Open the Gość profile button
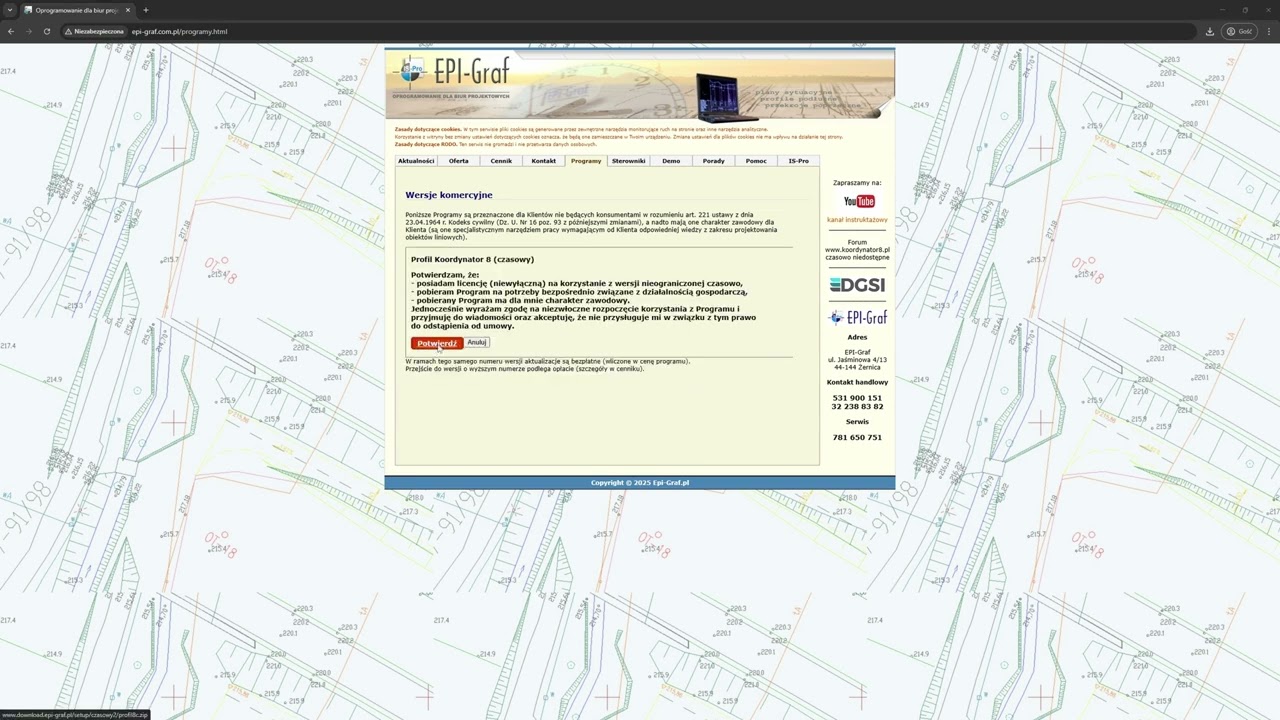1280x720 pixels. [1239, 31]
